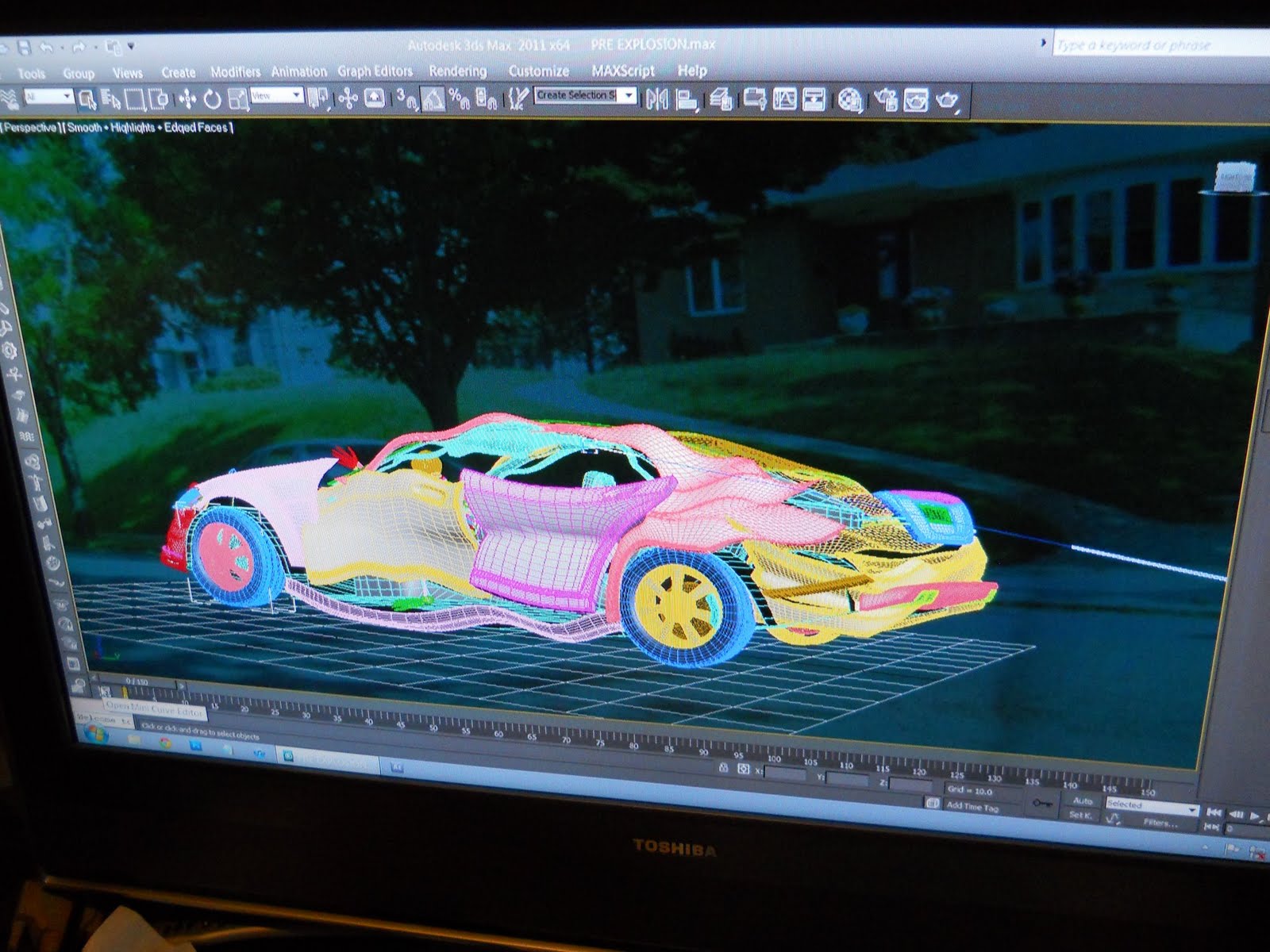The height and width of the screenshot is (952, 1270).
Task: Open Render Setup teapot icon
Action: pyautogui.click(x=886, y=100)
